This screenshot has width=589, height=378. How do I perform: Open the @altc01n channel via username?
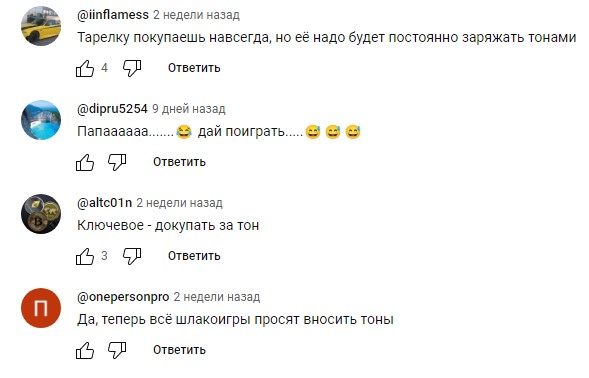coord(104,203)
